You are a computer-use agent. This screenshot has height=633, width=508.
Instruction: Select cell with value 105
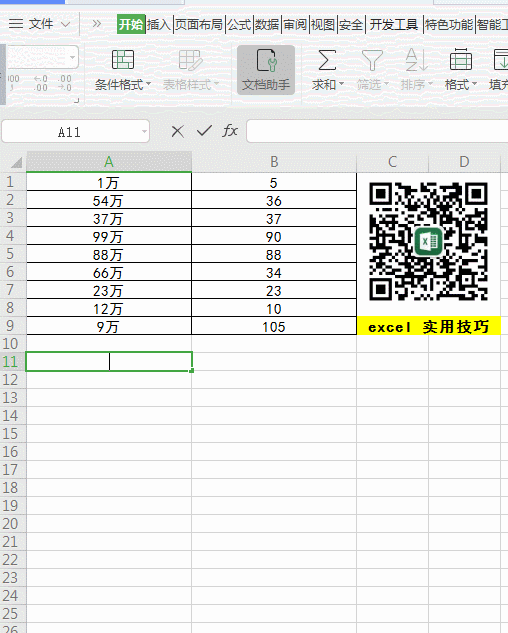[x=274, y=326]
